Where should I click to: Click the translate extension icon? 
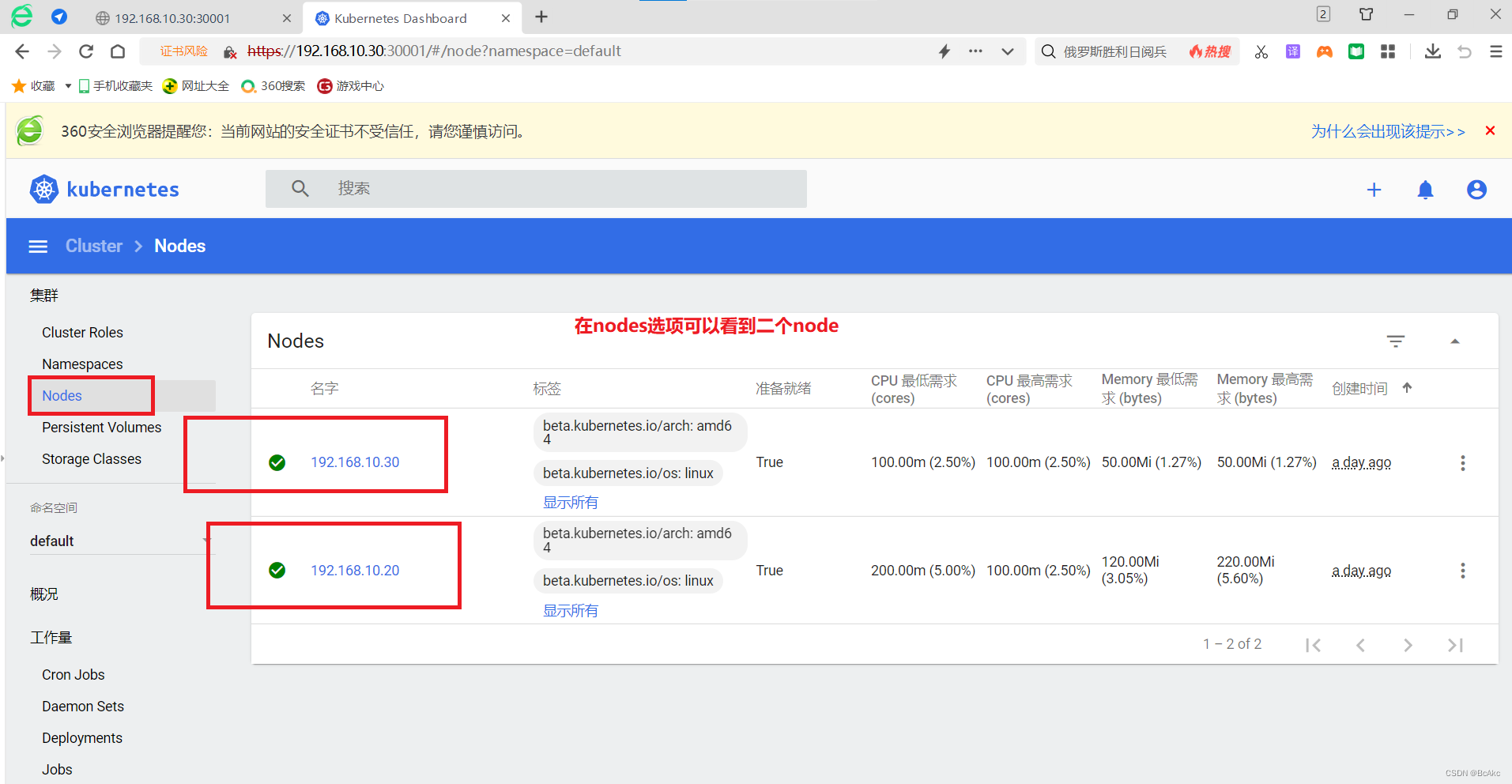(1293, 51)
